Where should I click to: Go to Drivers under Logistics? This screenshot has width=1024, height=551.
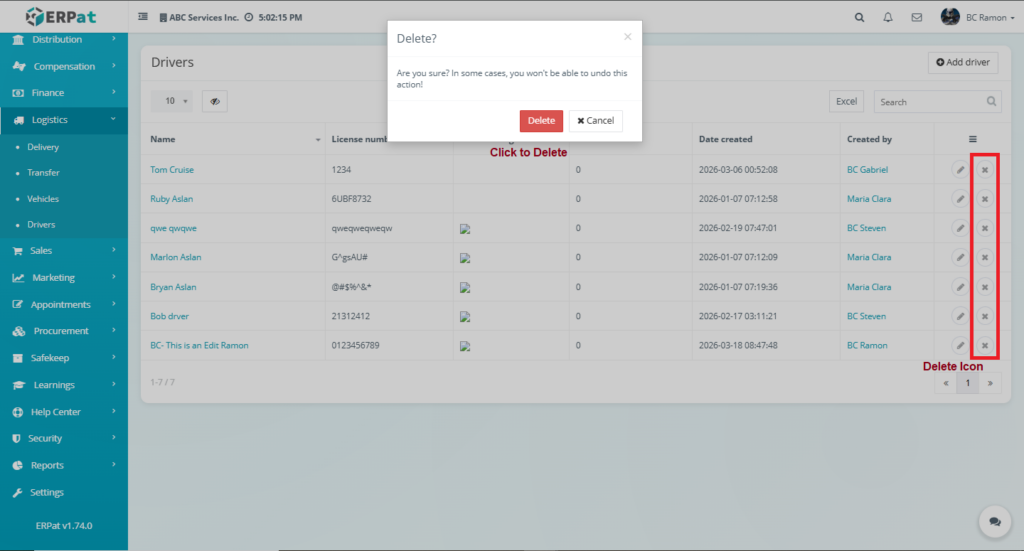click(x=41, y=225)
